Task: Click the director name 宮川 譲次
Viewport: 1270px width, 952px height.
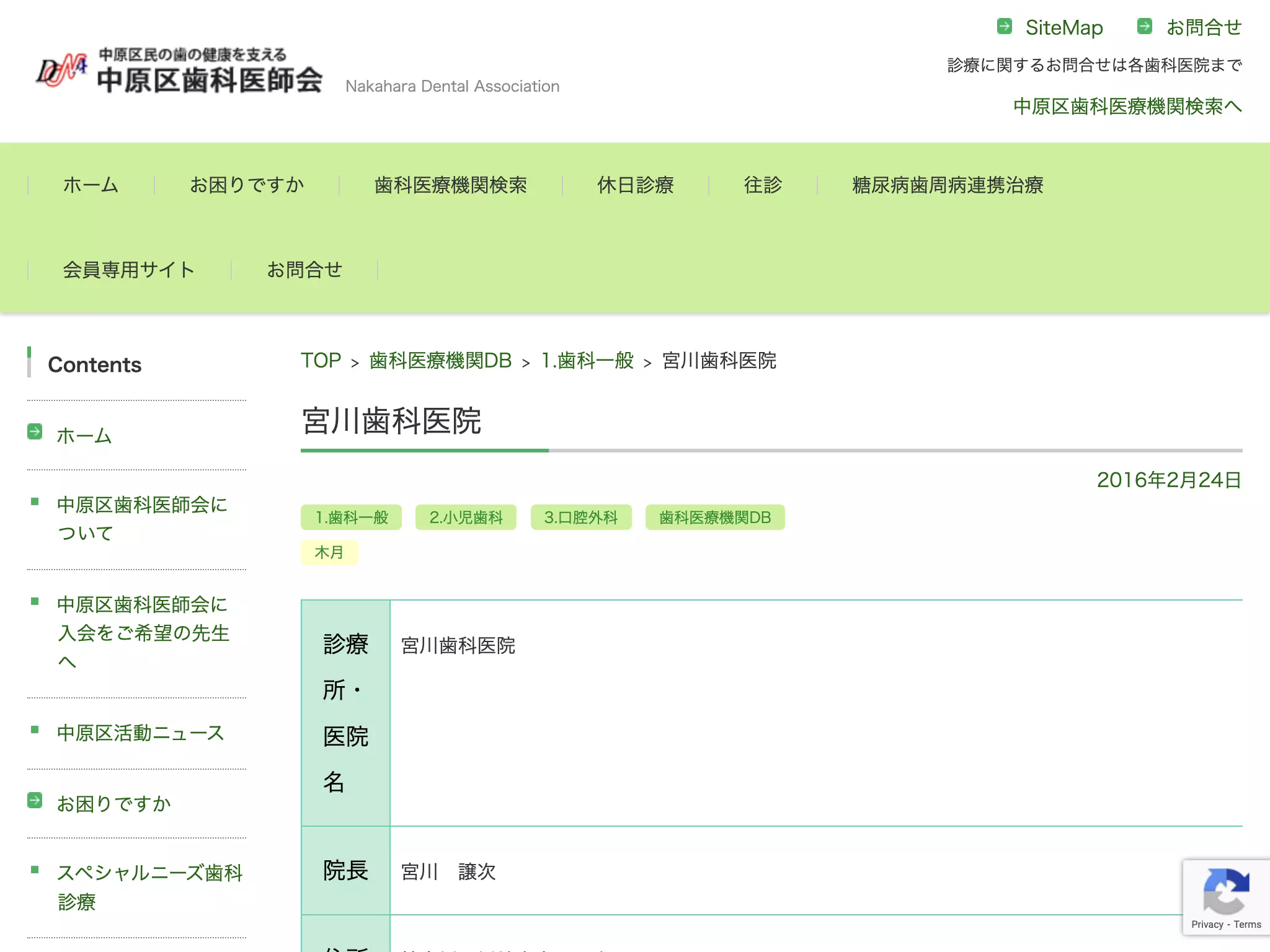Action: click(x=448, y=871)
